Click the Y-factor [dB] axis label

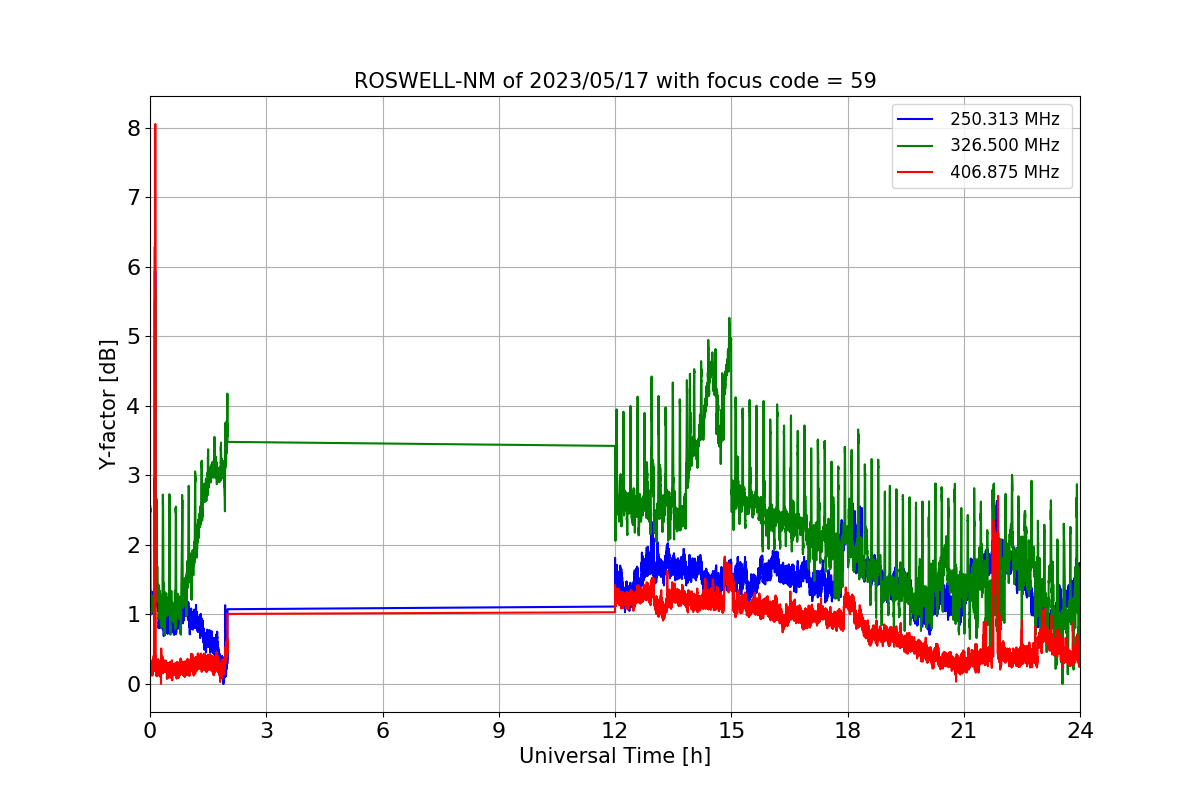pos(108,405)
